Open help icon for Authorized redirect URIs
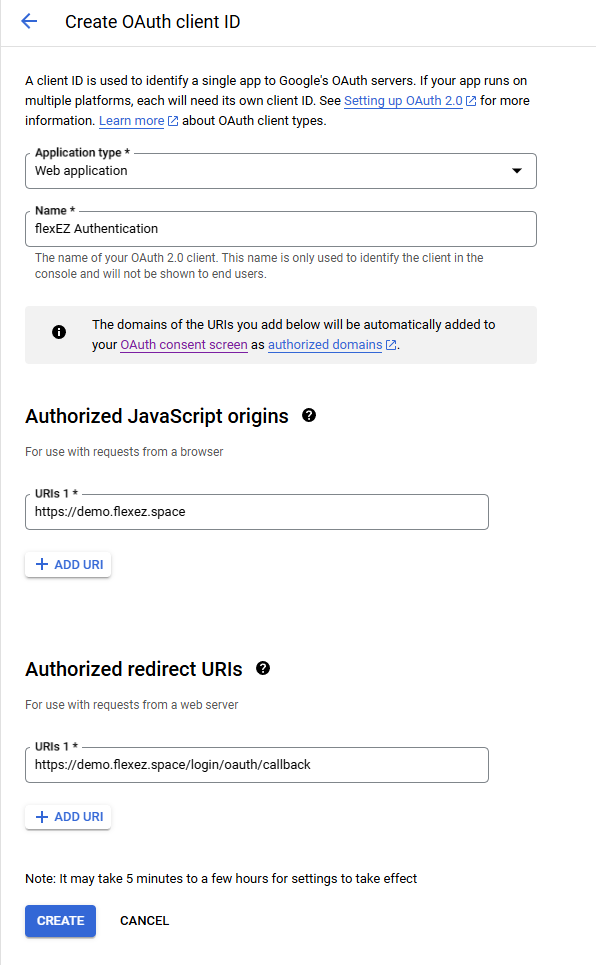This screenshot has height=965, width=596. point(263,668)
